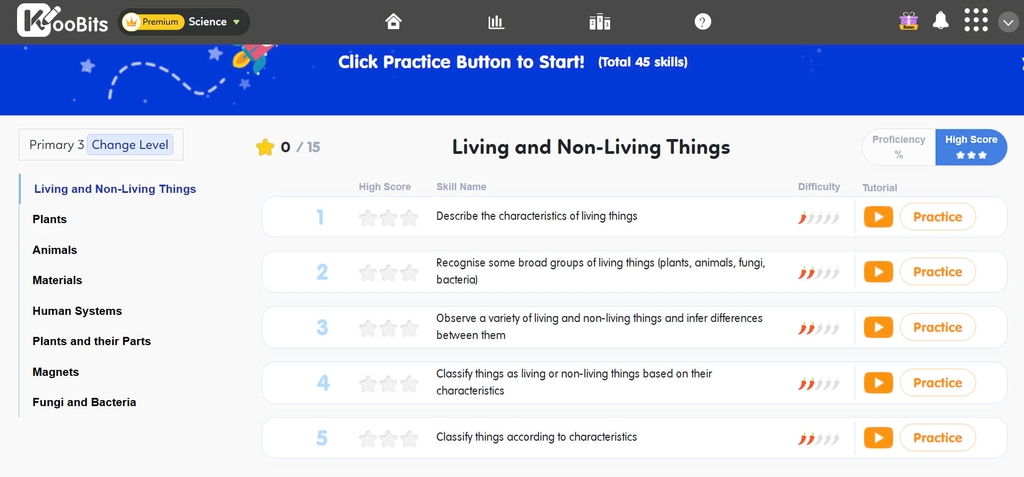Image resolution: width=1024 pixels, height=477 pixels.
Task: Start Practice for skill 2
Action: point(937,272)
